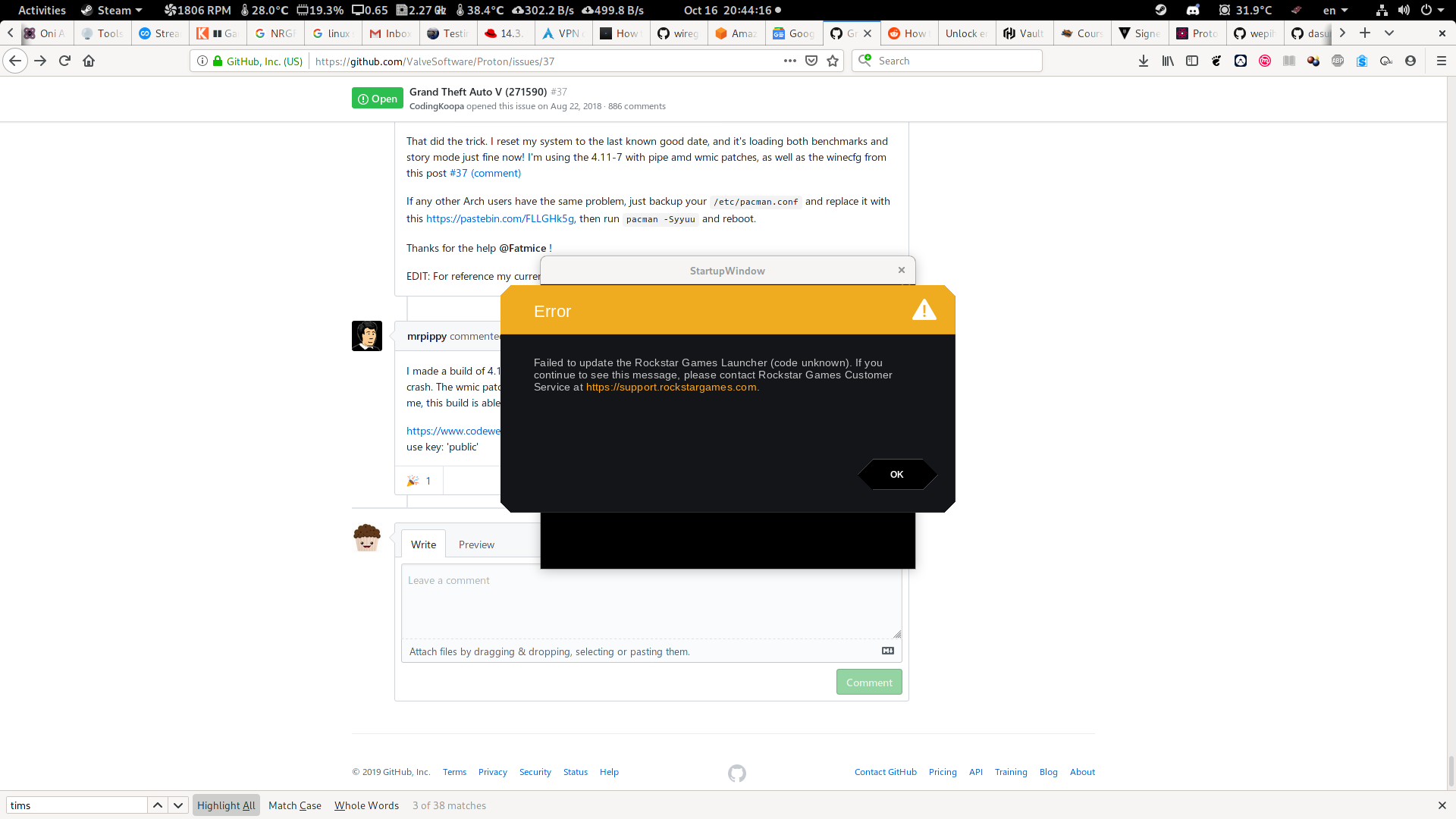
Task: Open the GNOME footprint extension
Action: 1216,61
